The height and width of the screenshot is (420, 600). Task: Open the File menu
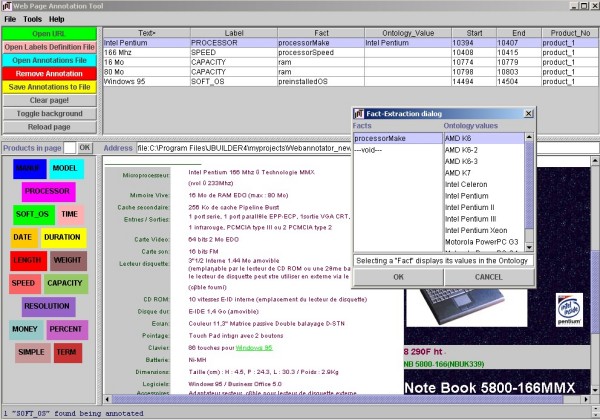10,19
